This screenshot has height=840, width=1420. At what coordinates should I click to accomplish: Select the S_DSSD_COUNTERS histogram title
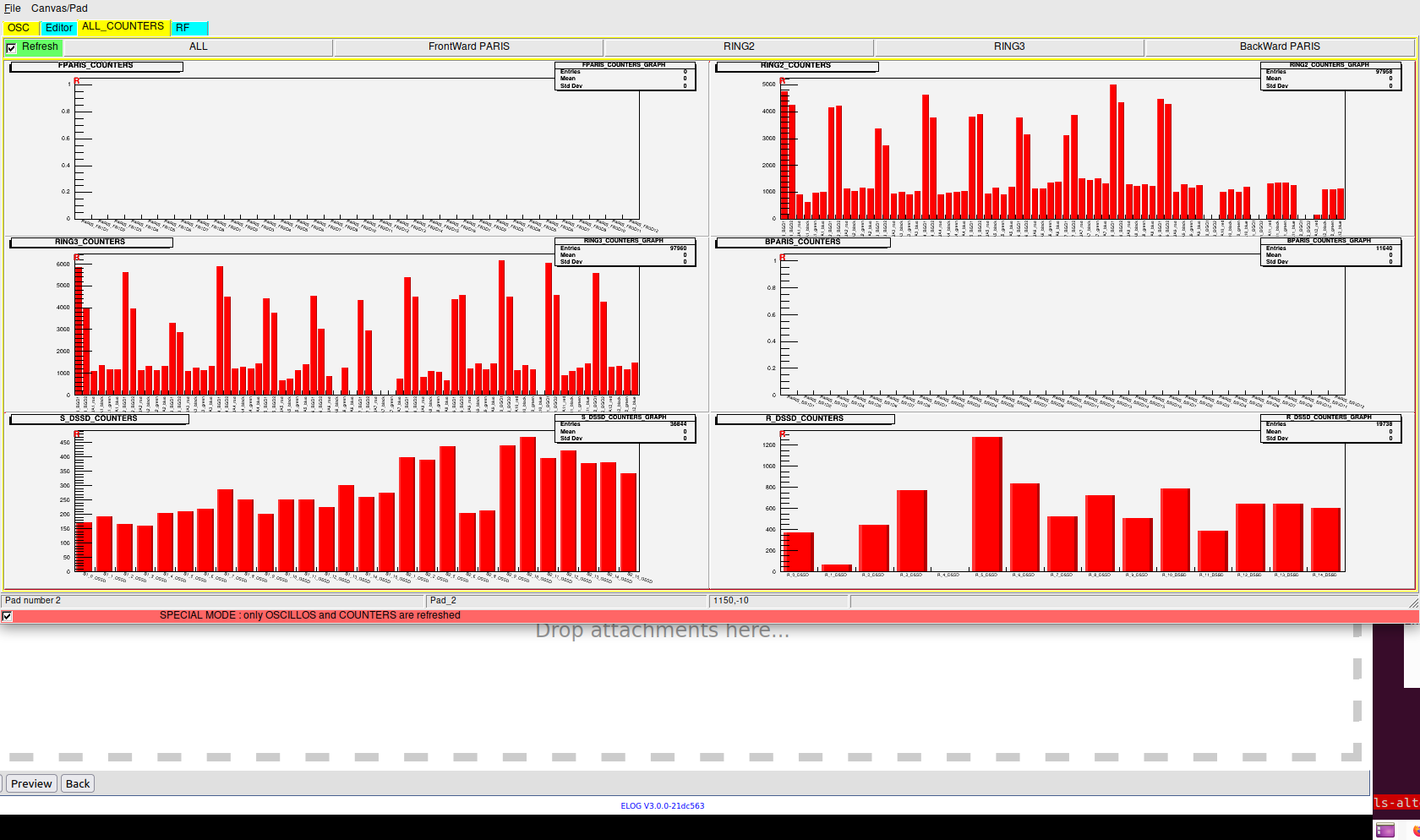[x=98, y=419]
